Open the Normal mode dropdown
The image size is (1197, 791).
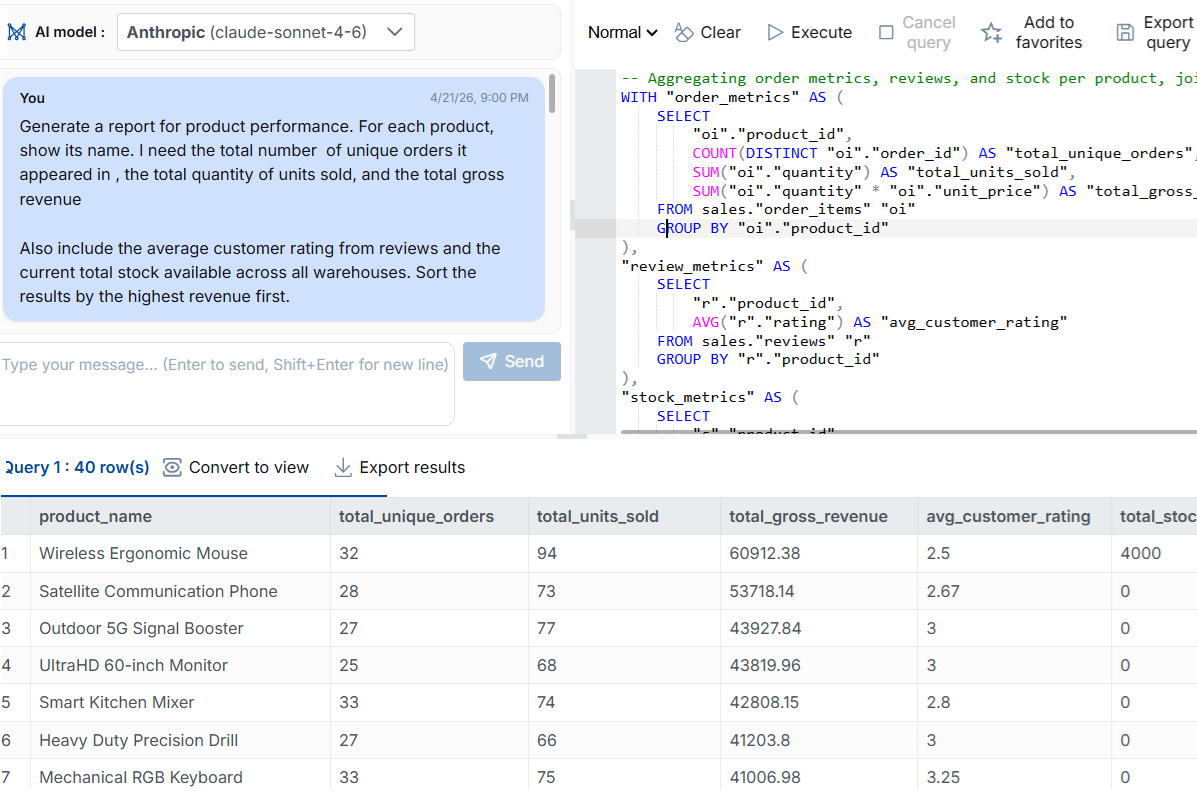pos(622,32)
